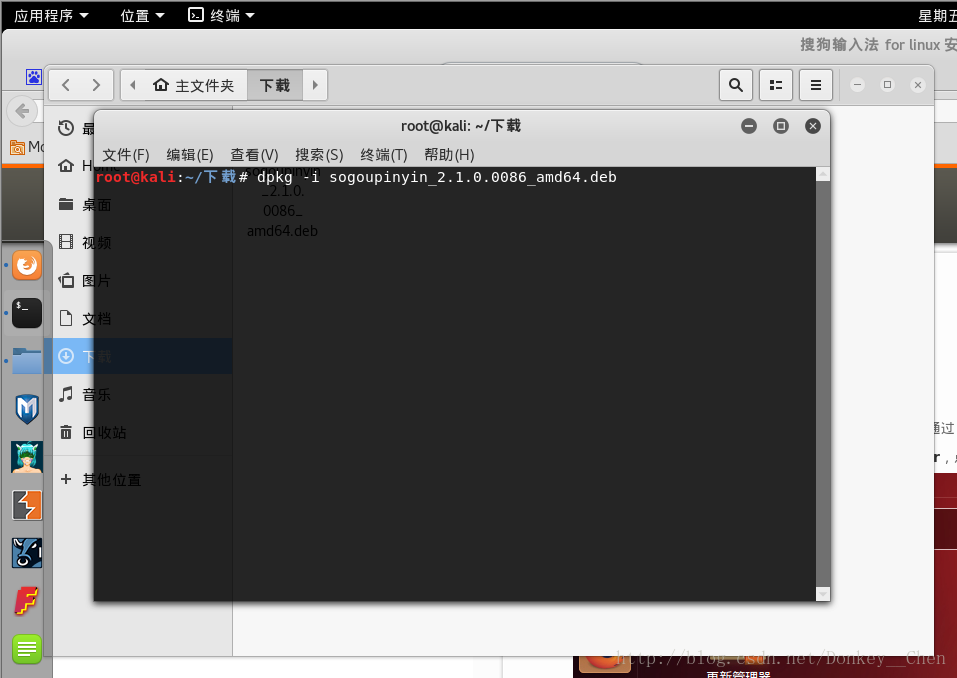Open terminal 帮助(H) menu
Screen dimensions: 957x678
(449, 155)
